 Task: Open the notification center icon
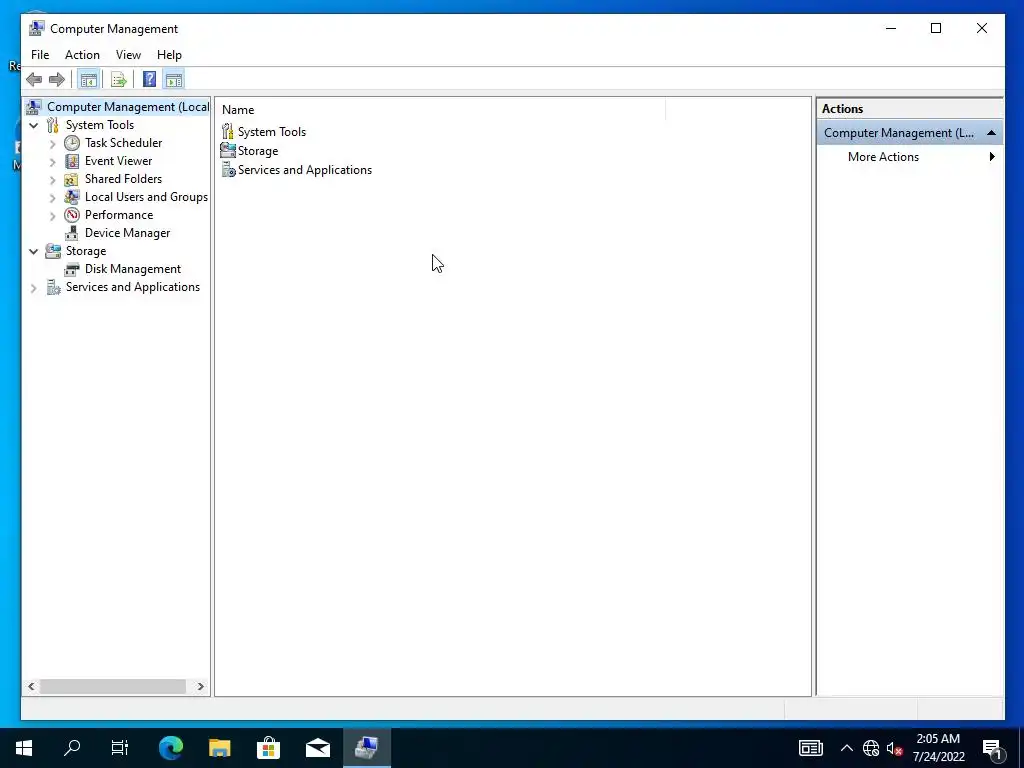click(993, 748)
